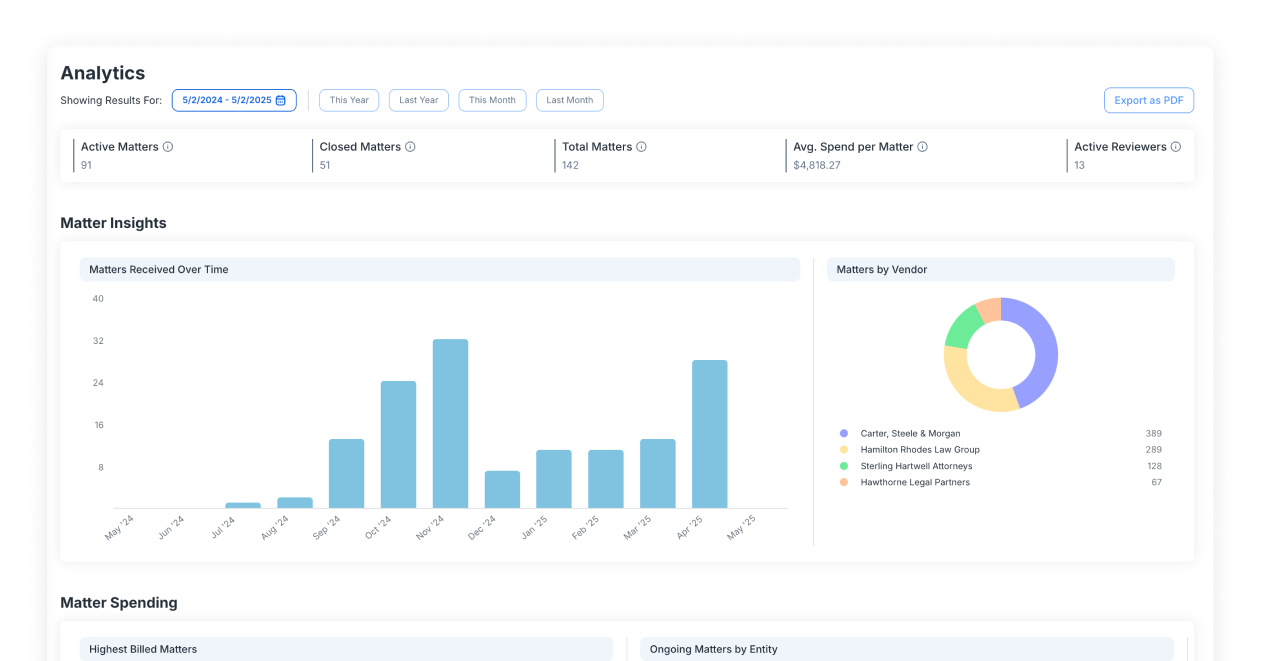Click the info icon beside Active Matters

pyautogui.click(x=168, y=147)
